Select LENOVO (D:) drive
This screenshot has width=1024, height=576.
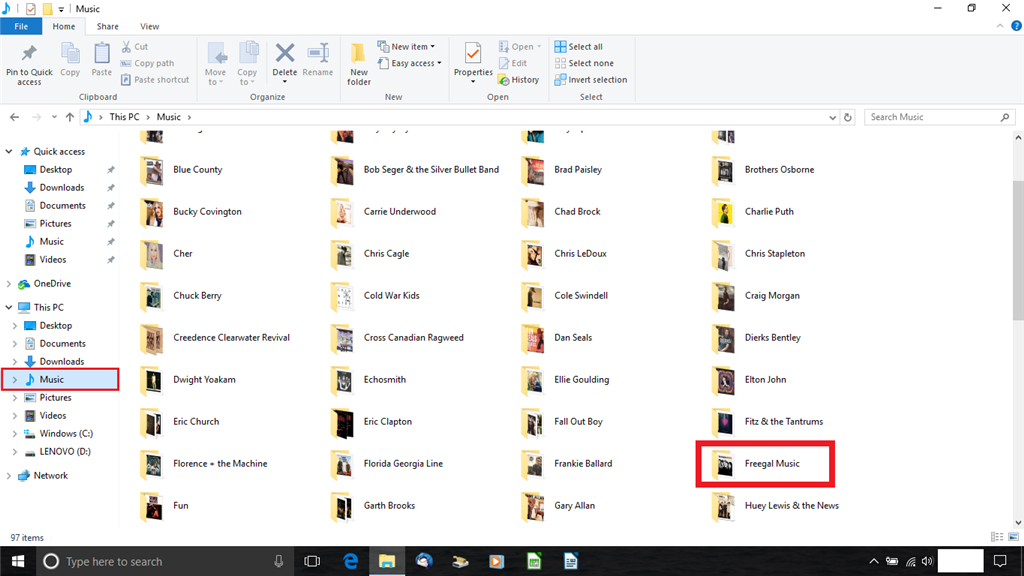[65, 451]
